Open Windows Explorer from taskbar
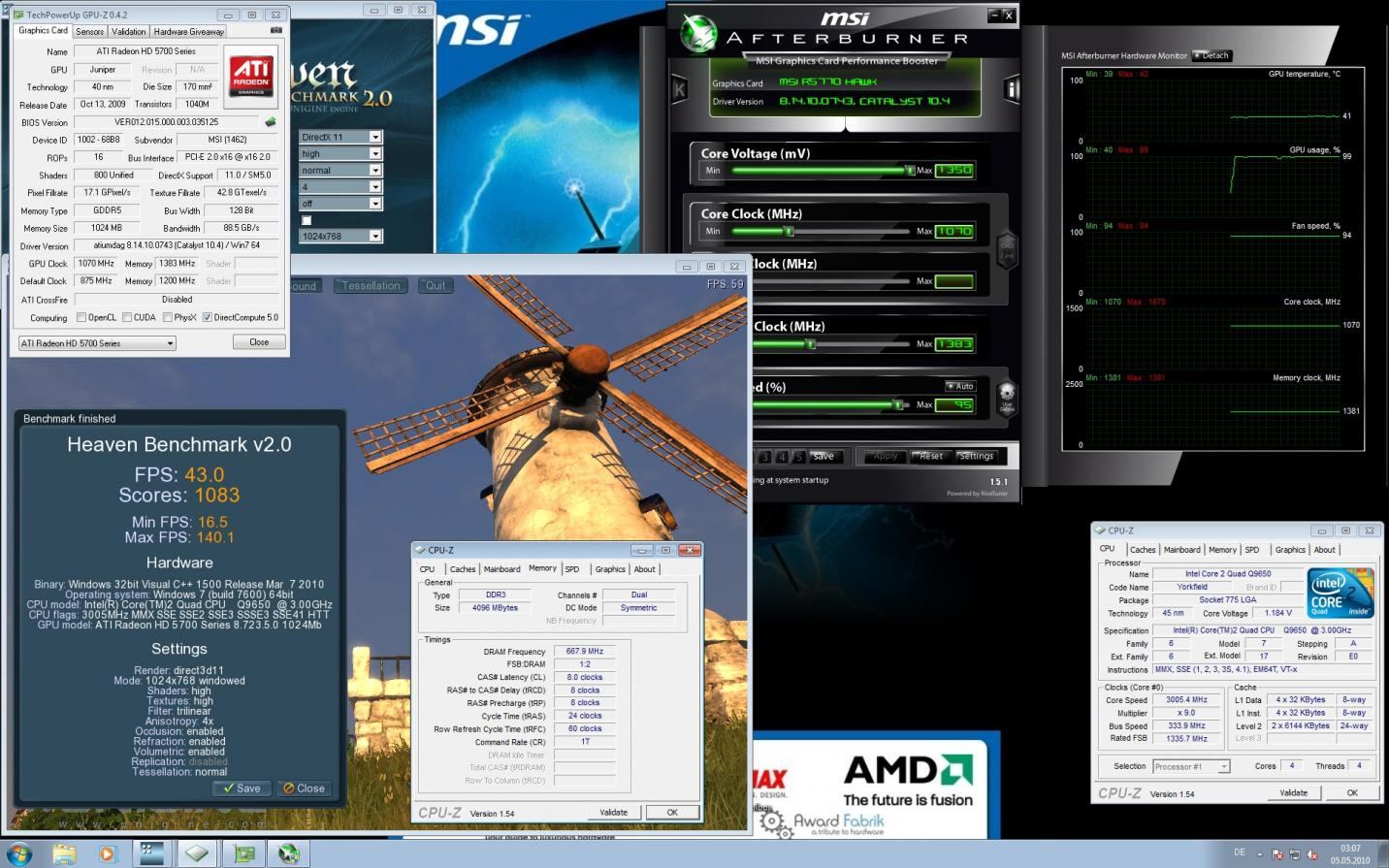This screenshot has width=1389, height=868. click(64, 853)
